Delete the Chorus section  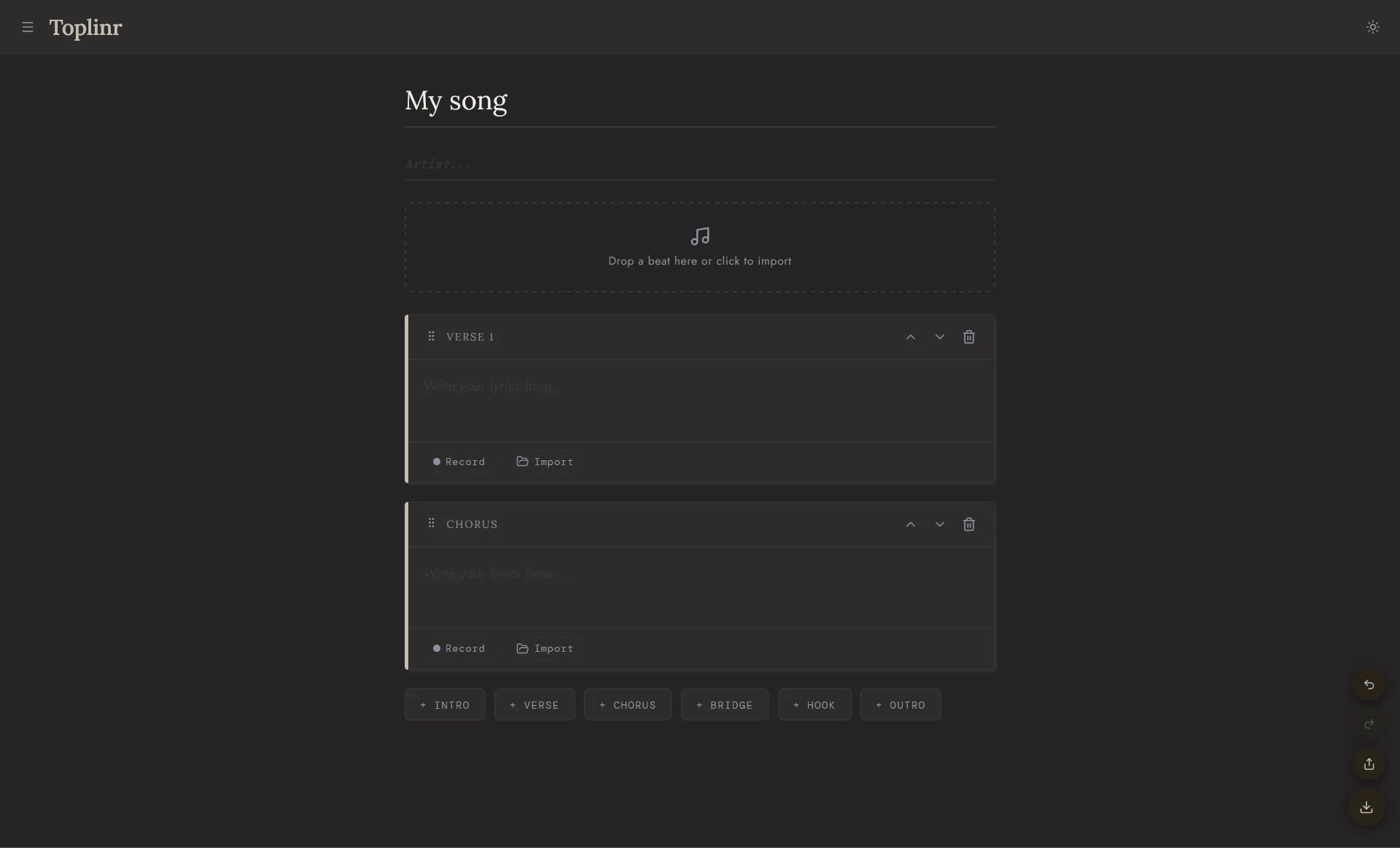coord(968,524)
